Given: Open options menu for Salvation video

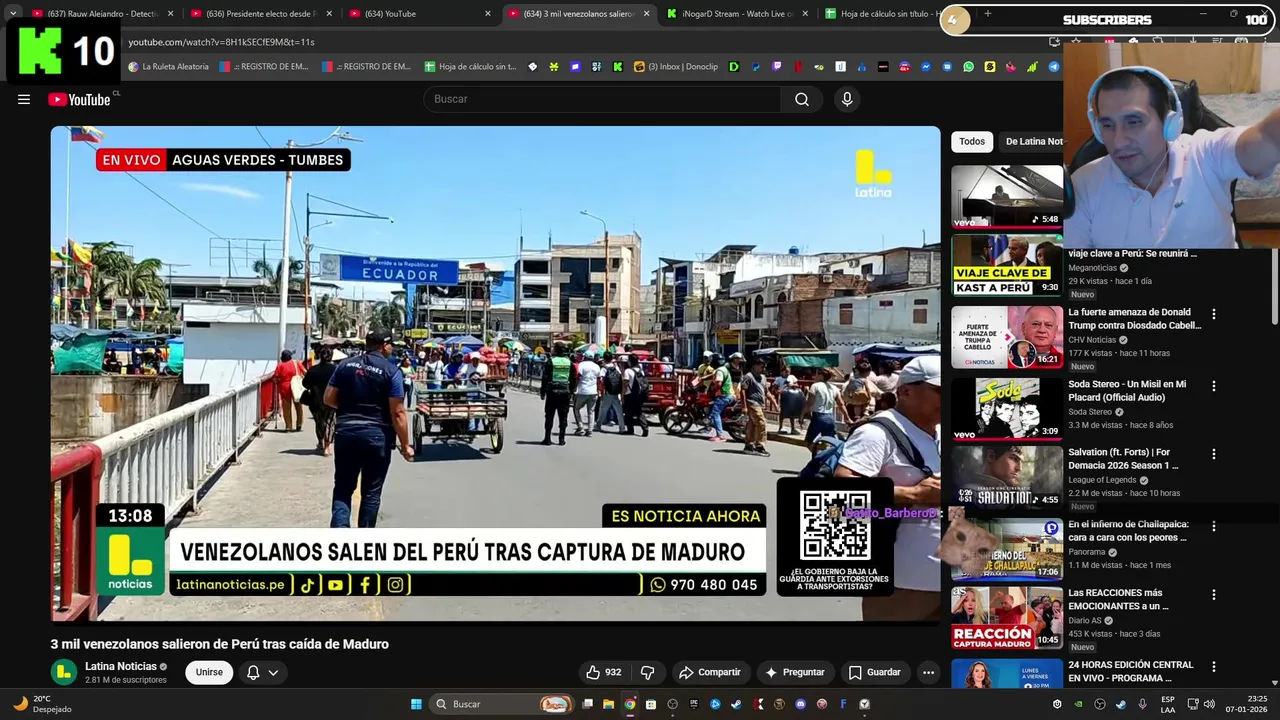Looking at the screenshot, I should (1214, 454).
